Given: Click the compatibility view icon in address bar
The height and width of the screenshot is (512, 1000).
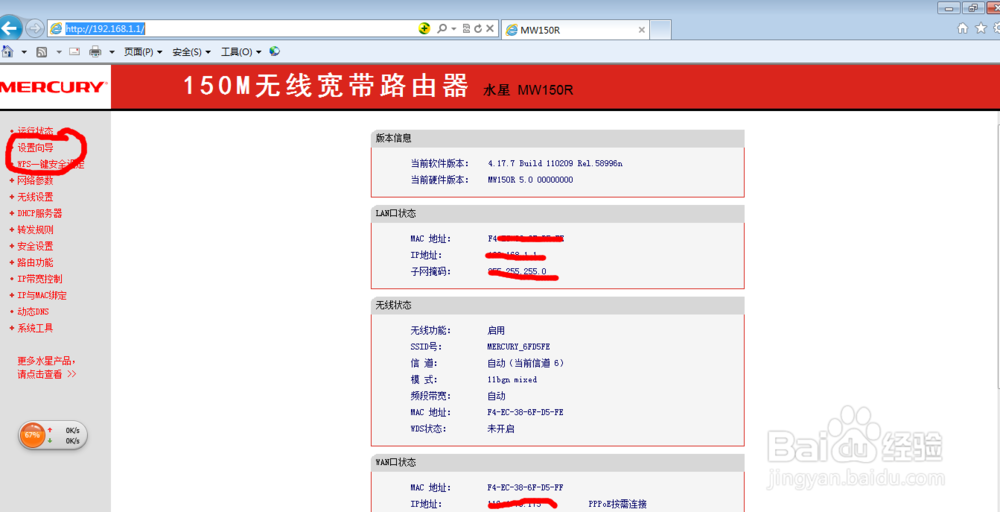Looking at the screenshot, I should point(466,29).
